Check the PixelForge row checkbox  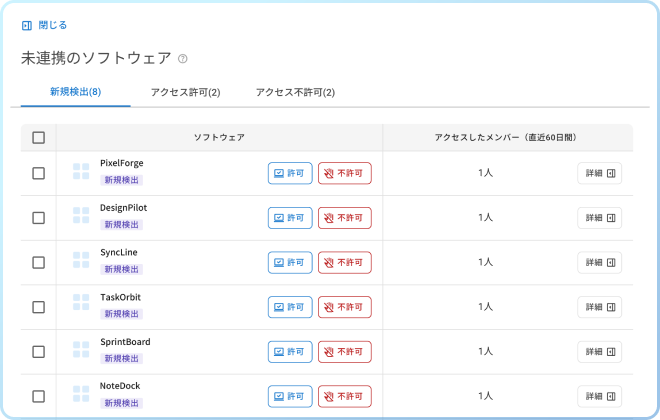click(x=38, y=173)
